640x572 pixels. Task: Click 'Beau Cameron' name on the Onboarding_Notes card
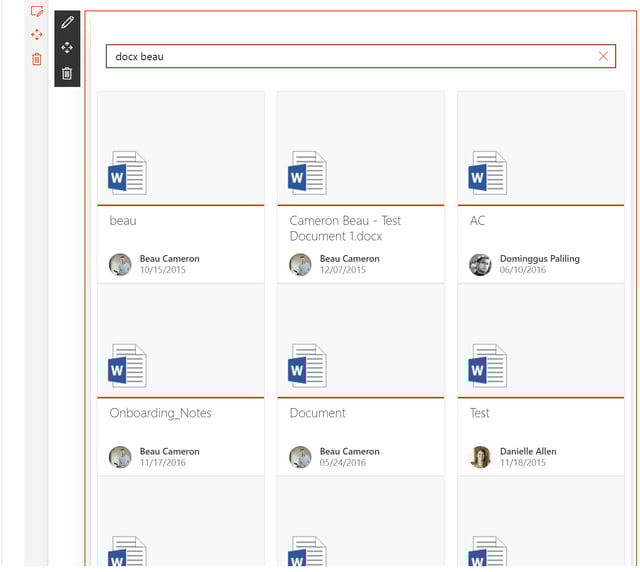(x=169, y=451)
